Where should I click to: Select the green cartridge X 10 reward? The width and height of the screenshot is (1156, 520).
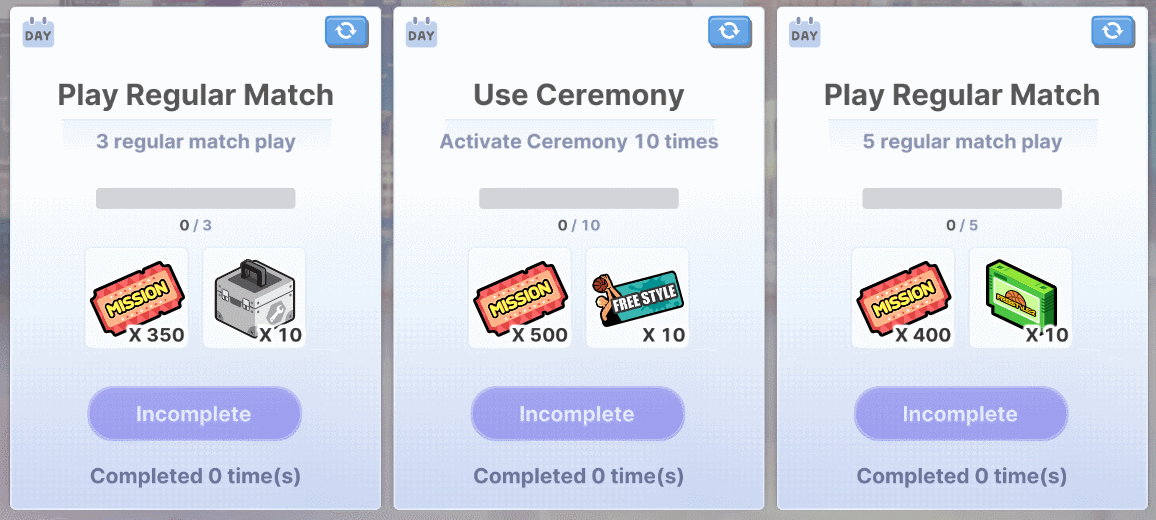(x=1020, y=298)
